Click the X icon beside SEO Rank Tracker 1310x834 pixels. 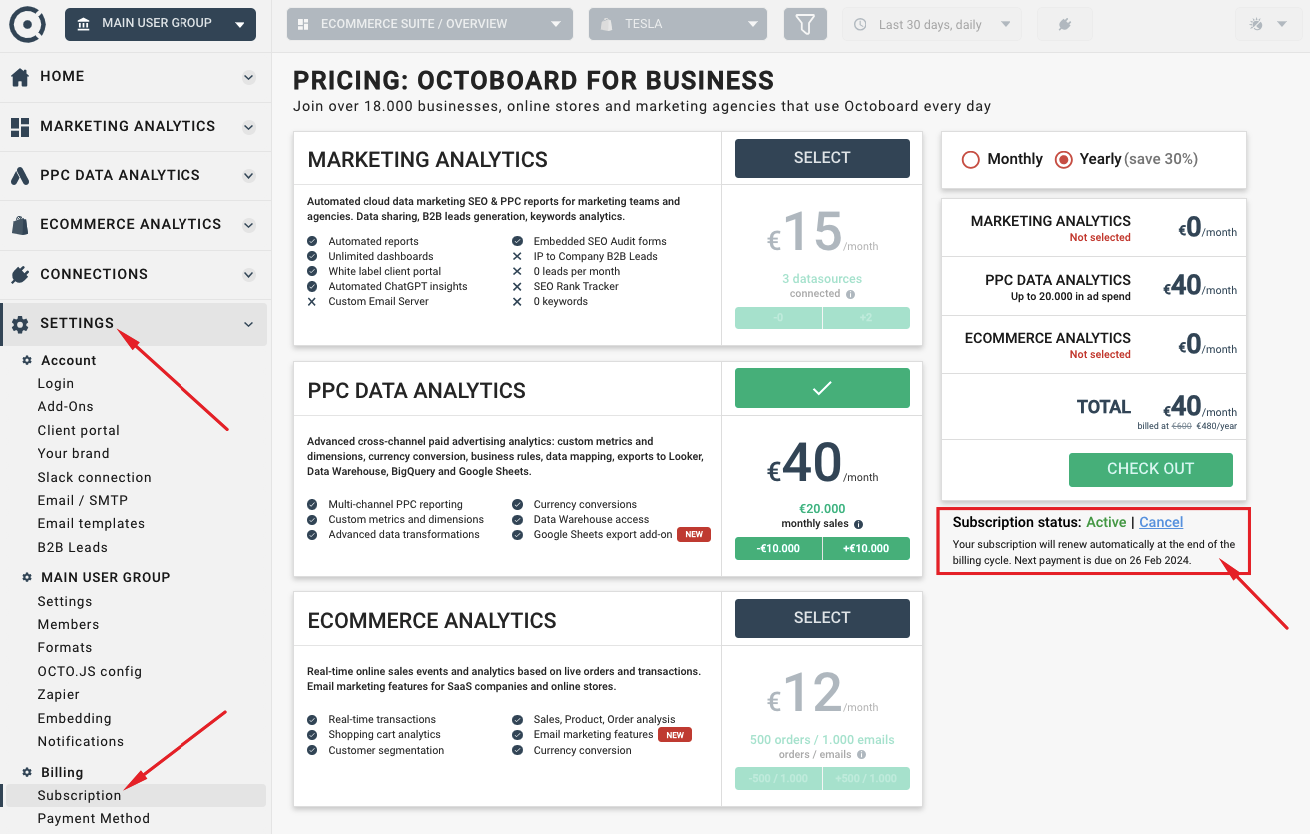click(x=517, y=286)
